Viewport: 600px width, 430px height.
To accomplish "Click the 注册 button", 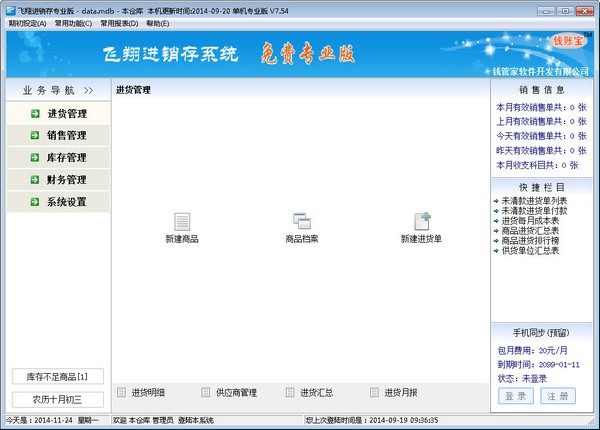I will click(x=558, y=396).
